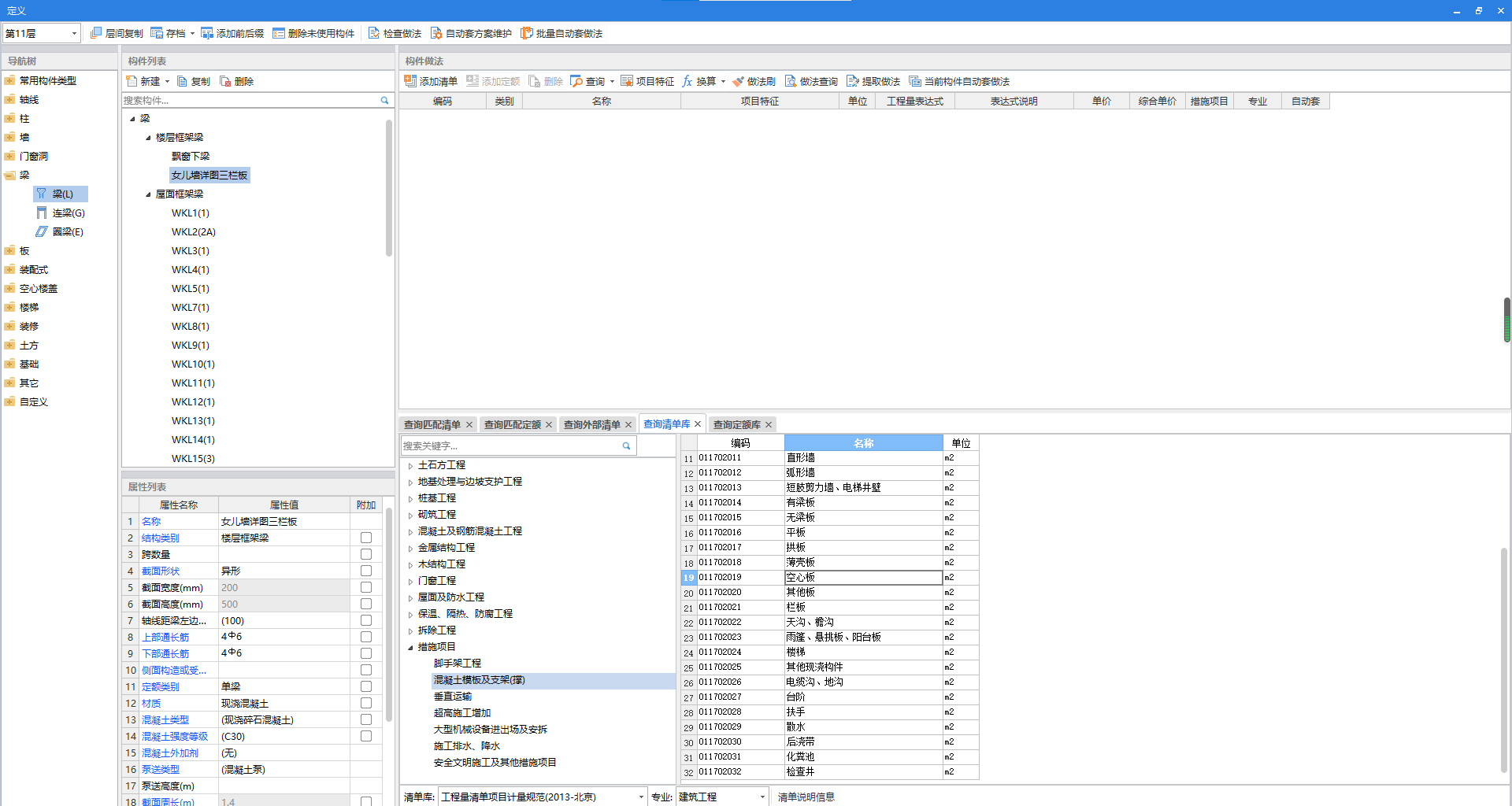Select 脚手架工程 under 措施项目

[x=457, y=664]
